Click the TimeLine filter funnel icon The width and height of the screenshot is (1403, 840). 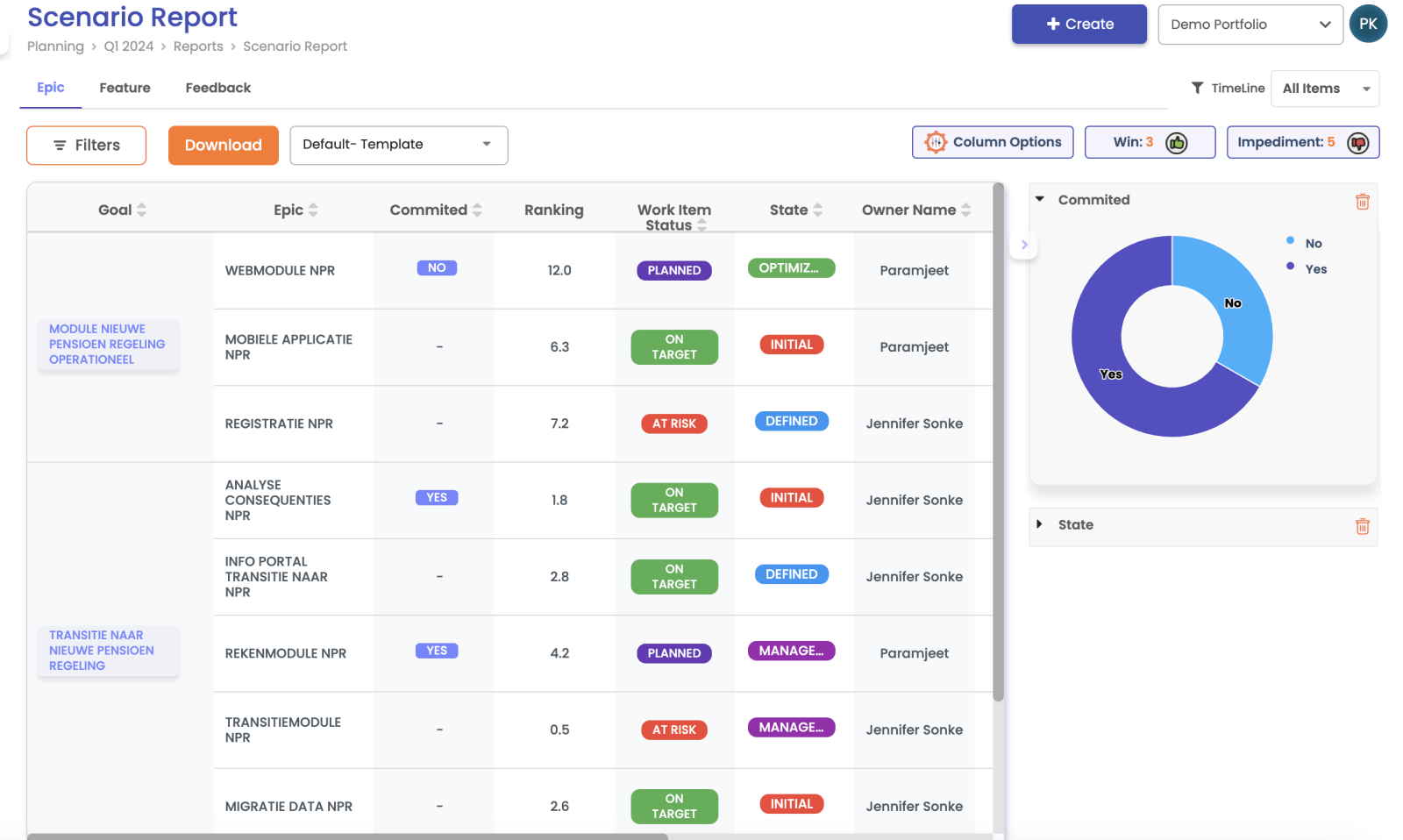[1198, 88]
